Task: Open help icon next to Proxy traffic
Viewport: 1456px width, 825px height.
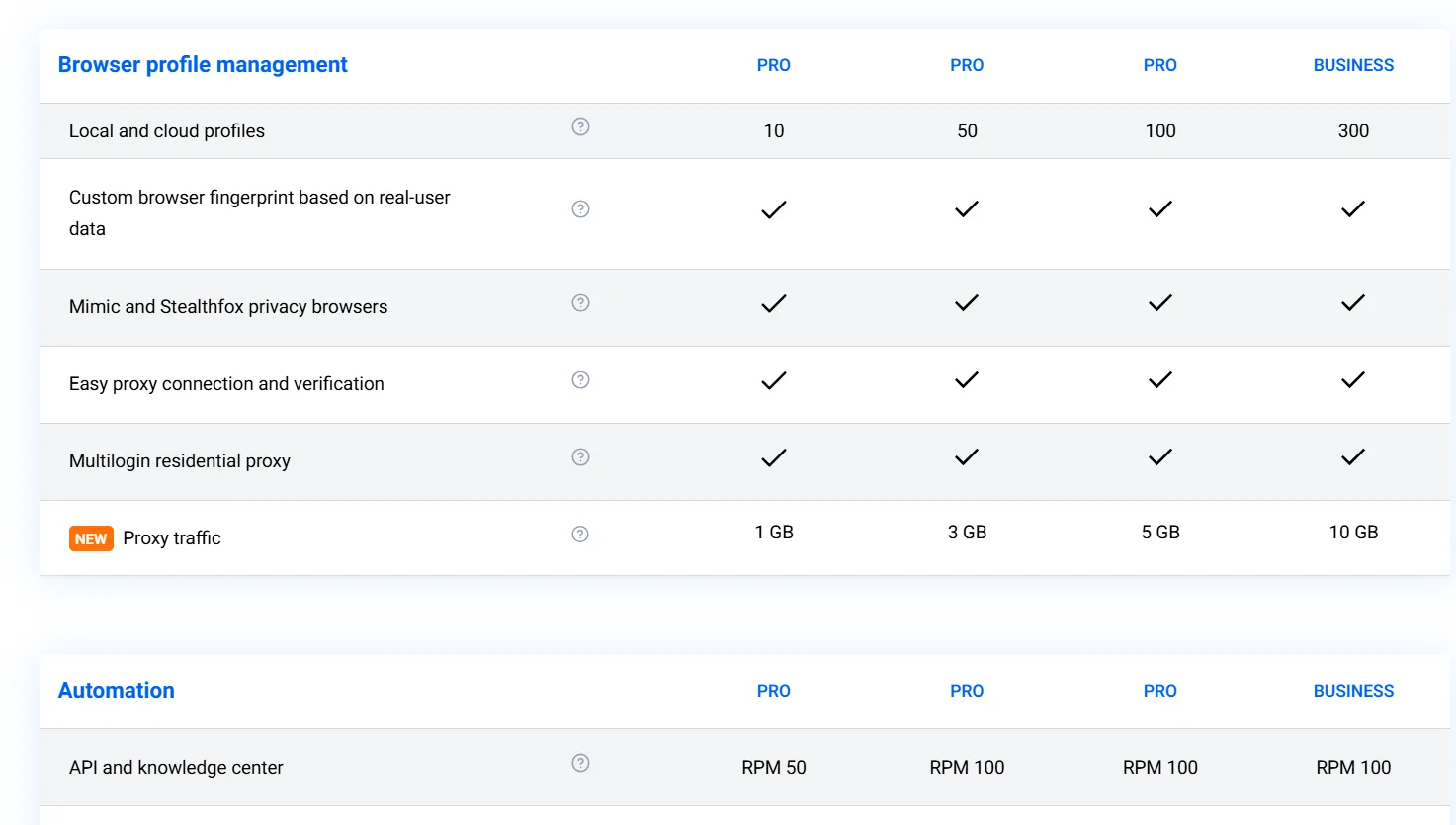Action: point(580,534)
